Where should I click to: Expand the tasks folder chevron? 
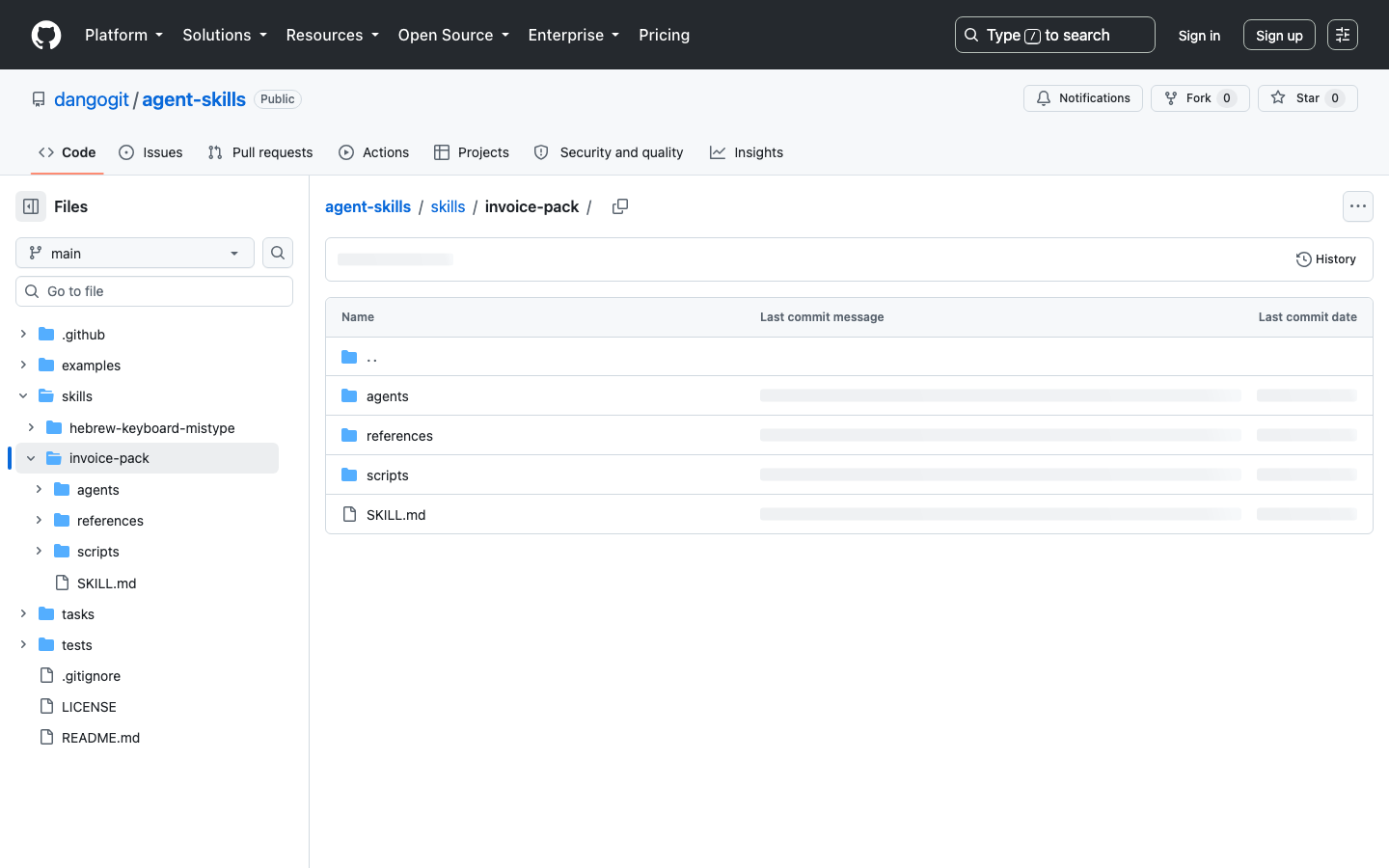[23, 614]
